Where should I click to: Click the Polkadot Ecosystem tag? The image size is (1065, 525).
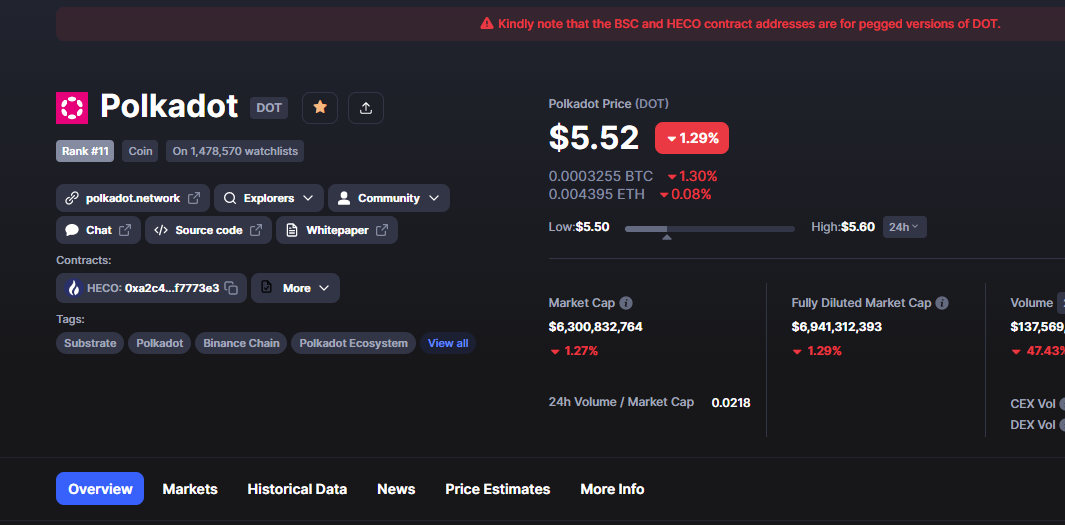pyautogui.click(x=353, y=343)
